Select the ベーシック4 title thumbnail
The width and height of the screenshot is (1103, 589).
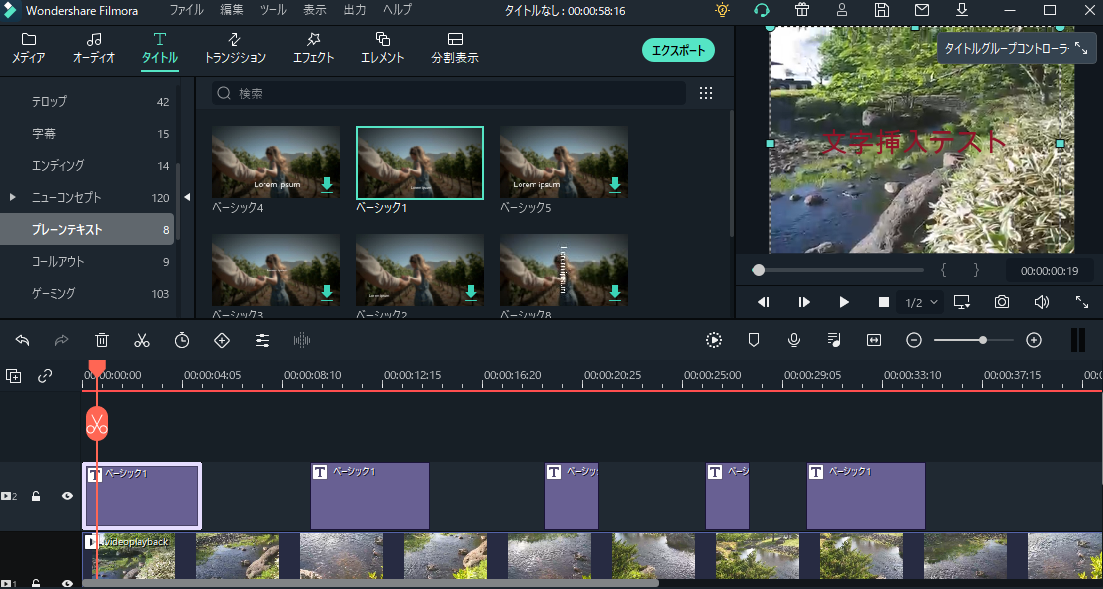276,163
